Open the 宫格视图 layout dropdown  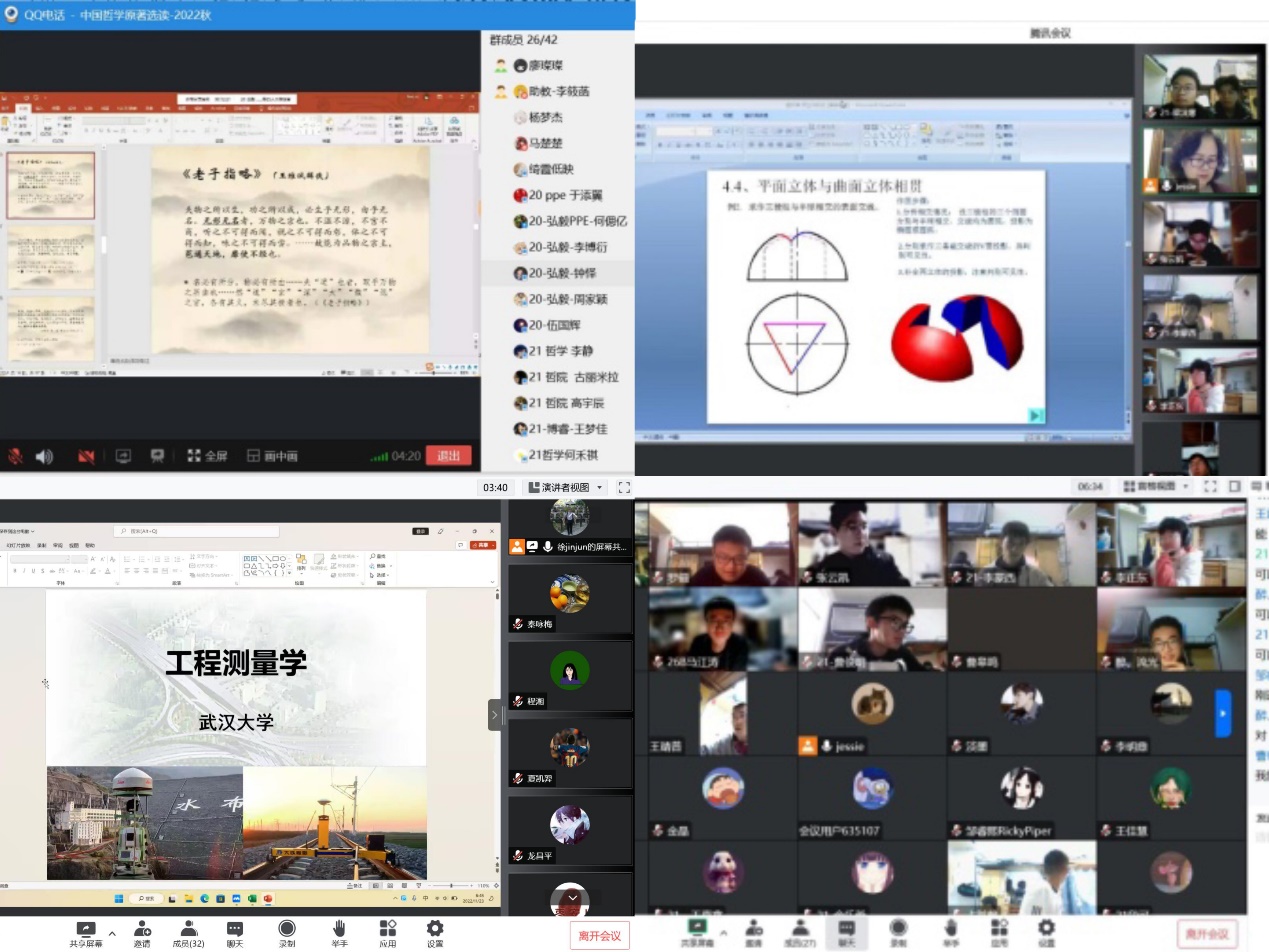click(1156, 486)
